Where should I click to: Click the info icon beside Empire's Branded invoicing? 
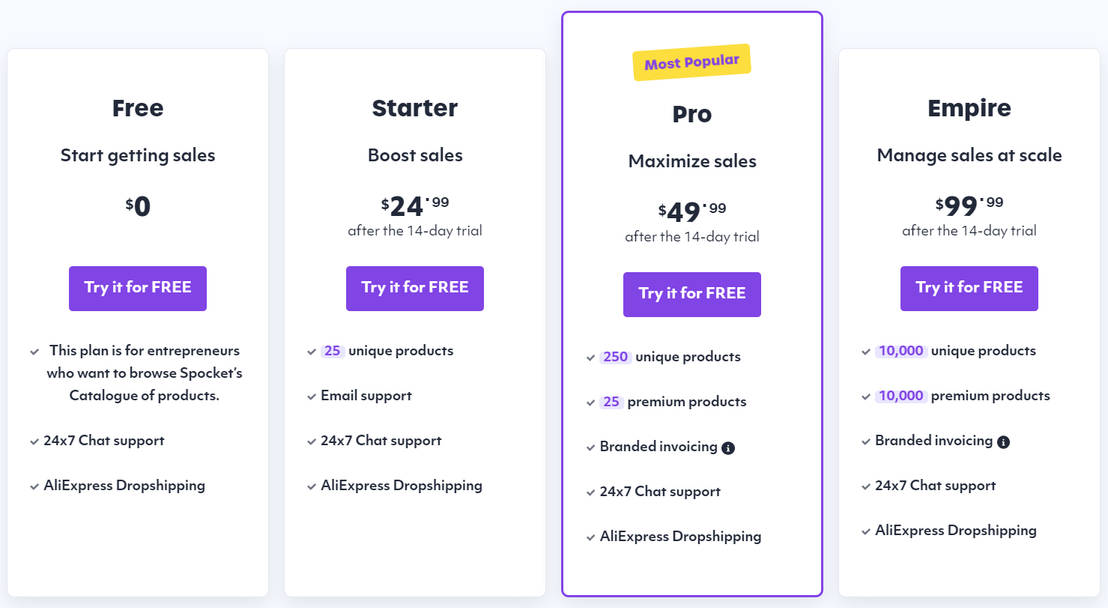(1003, 442)
